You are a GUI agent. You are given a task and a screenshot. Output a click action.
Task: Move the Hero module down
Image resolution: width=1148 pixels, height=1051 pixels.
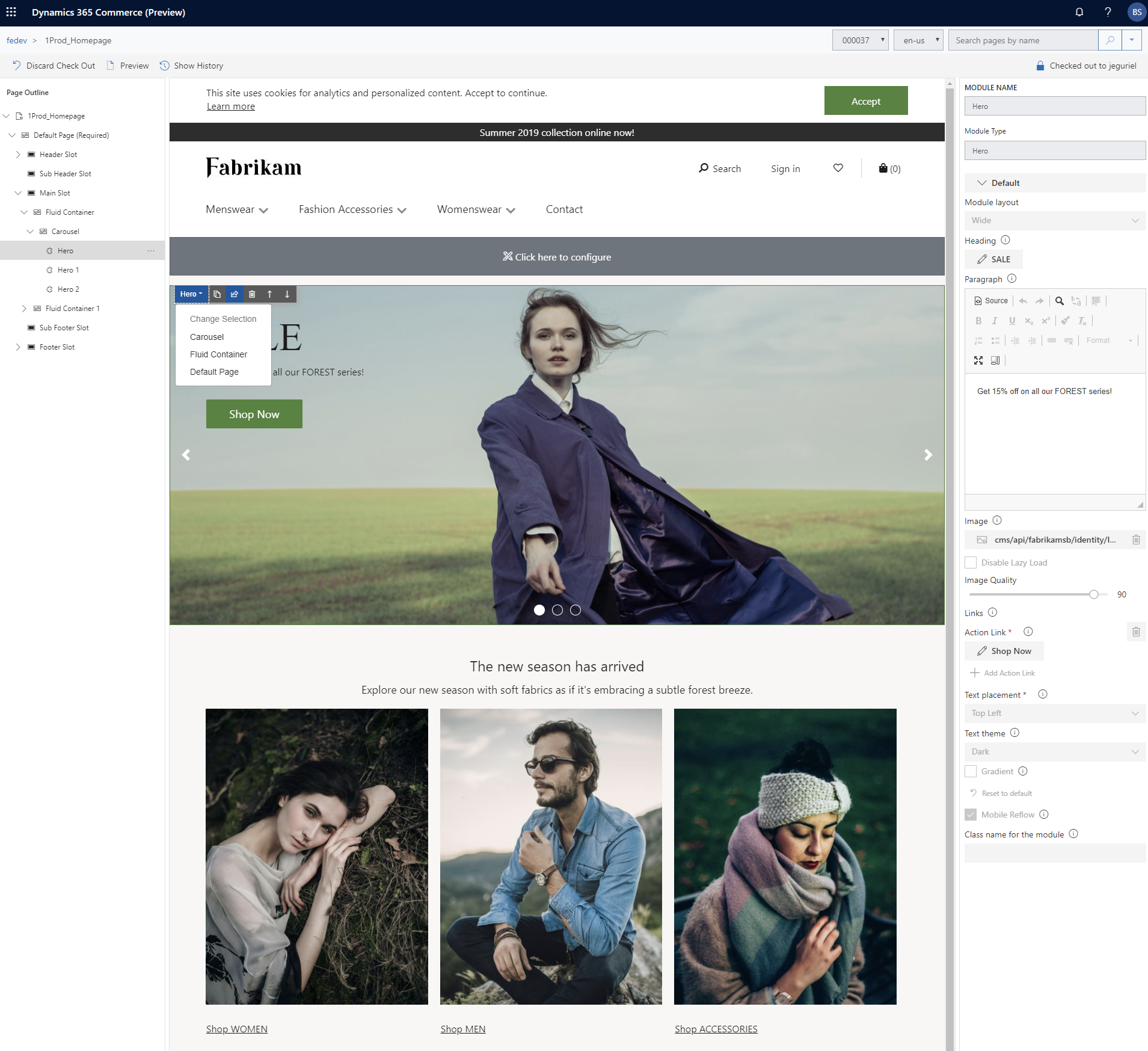click(x=287, y=294)
